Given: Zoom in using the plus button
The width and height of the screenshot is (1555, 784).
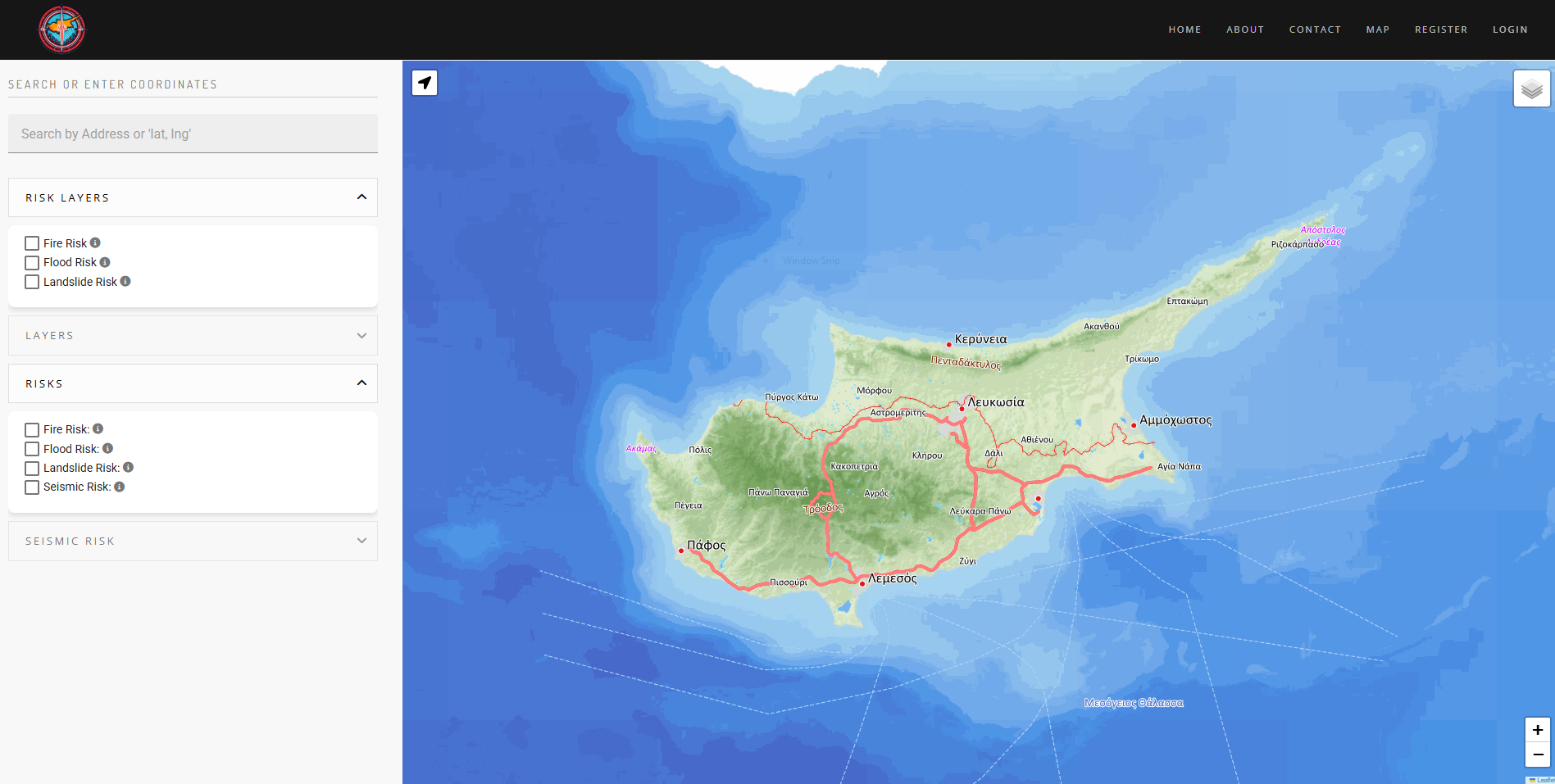Looking at the screenshot, I should [1537, 730].
